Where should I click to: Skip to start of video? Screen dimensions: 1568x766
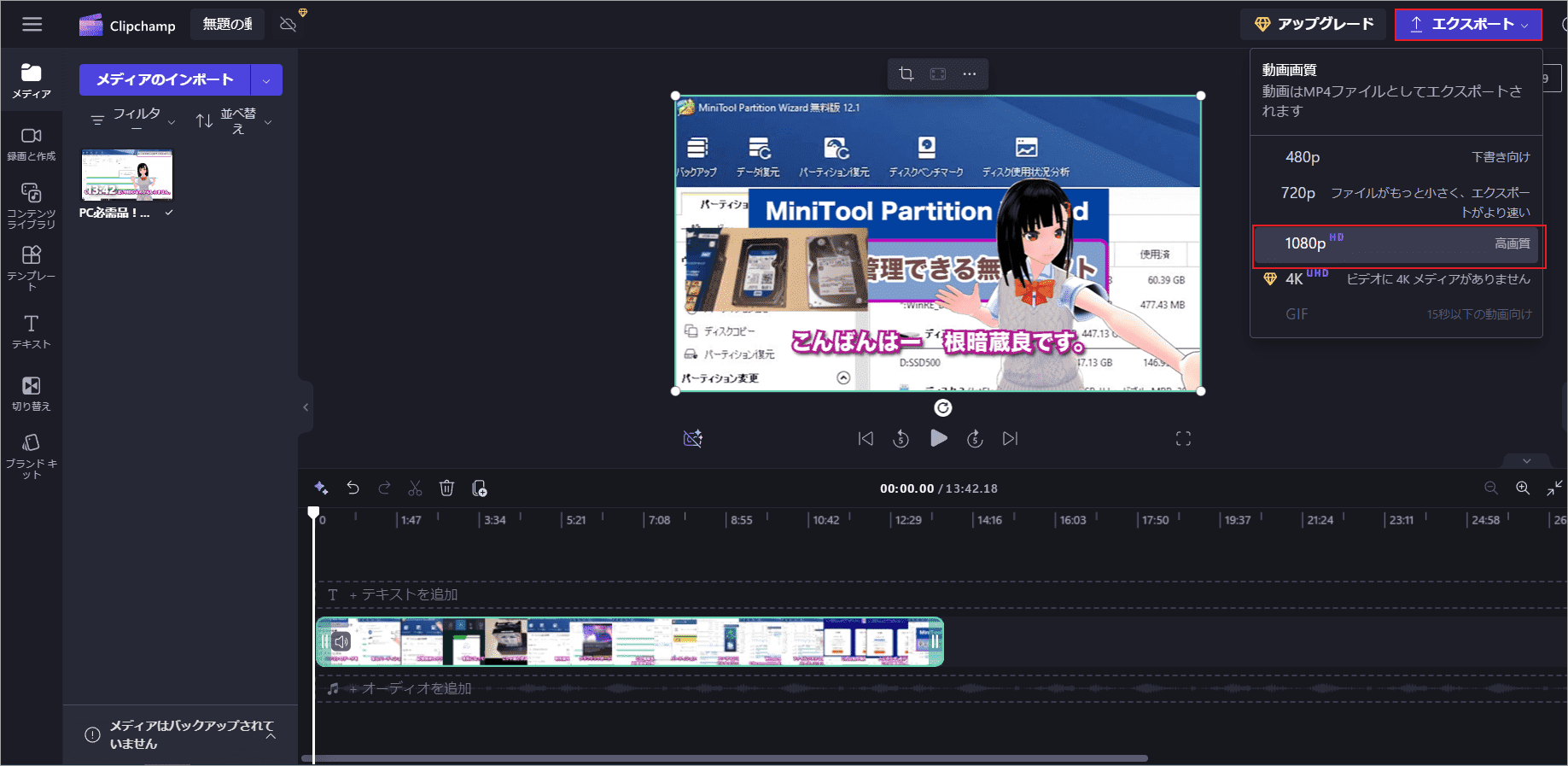pos(866,439)
